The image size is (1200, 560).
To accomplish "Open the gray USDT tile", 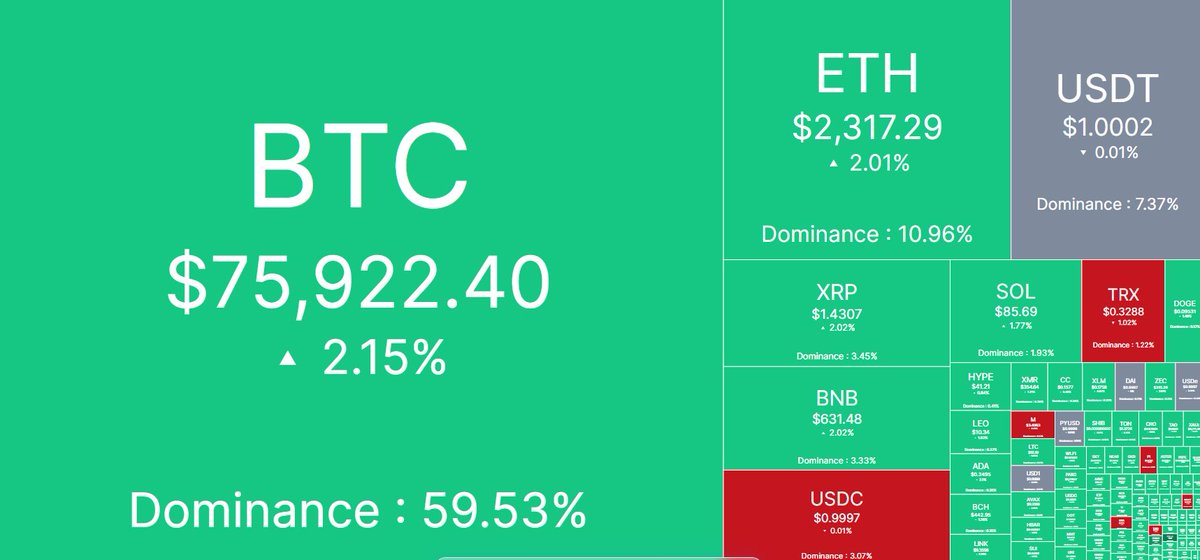I will tap(1105, 130).
